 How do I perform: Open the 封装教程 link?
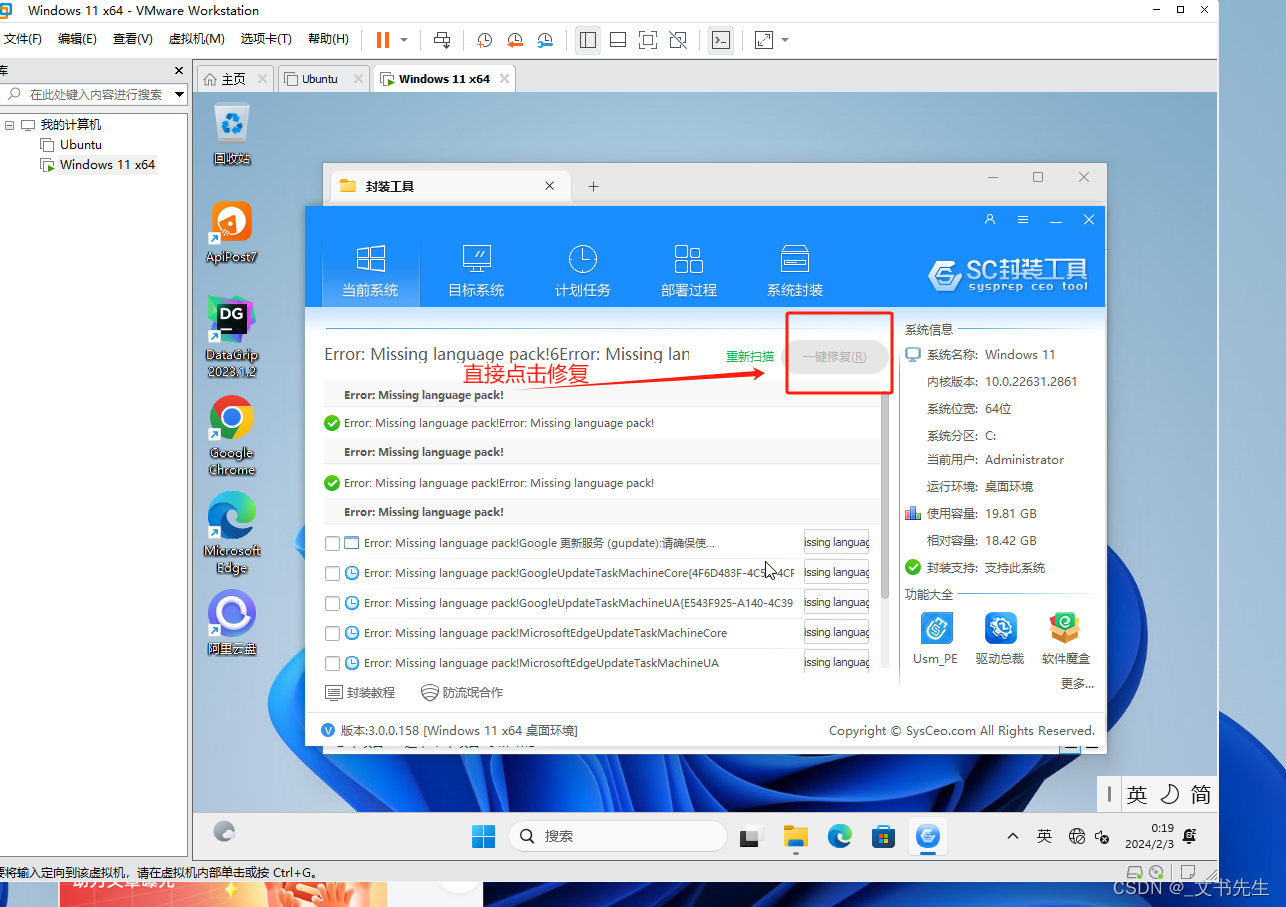click(361, 692)
